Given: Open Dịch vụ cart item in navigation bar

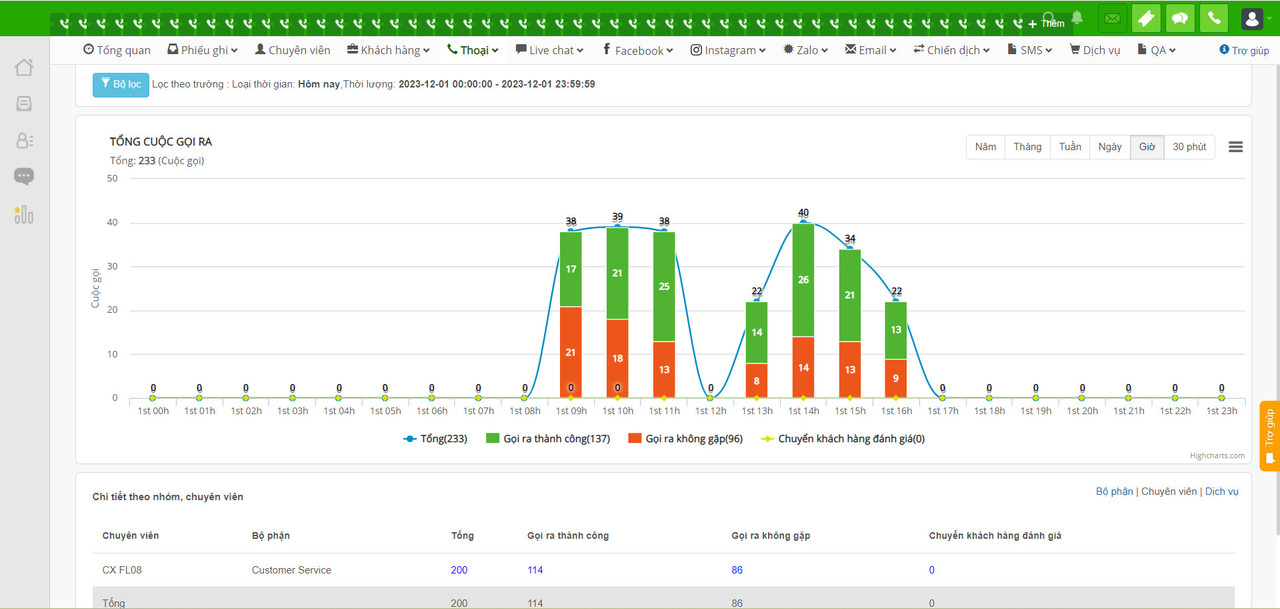Looking at the screenshot, I should (1095, 50).
